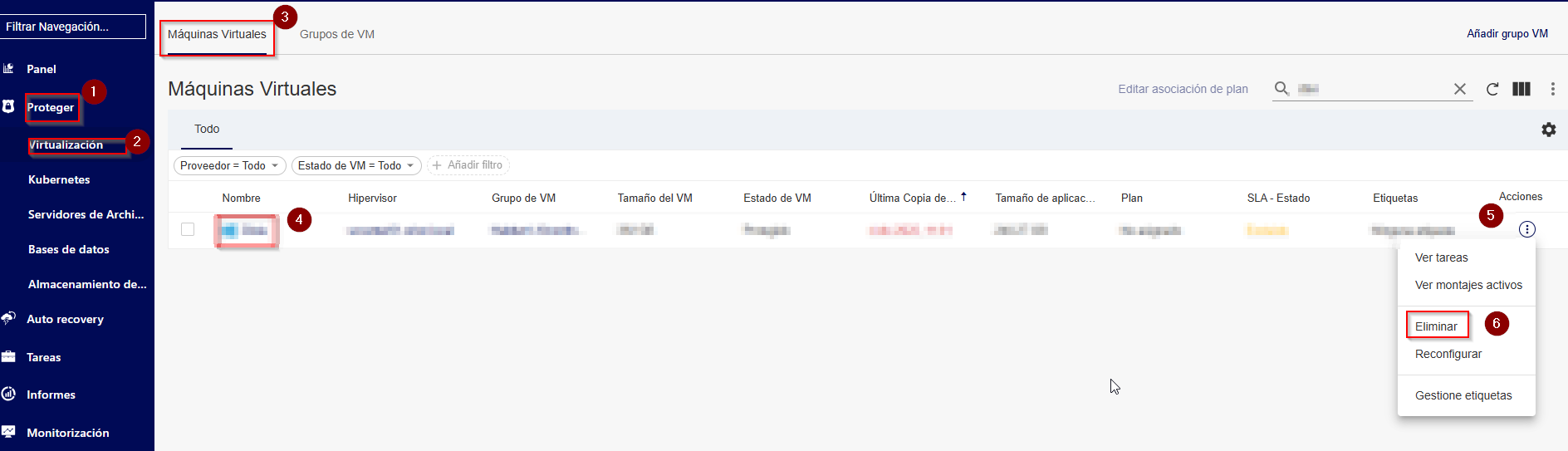The height and width of the screenshot is (451, 1568).
Task: Sort by Última Copia column arrow
Action: (x=963, y=197)
